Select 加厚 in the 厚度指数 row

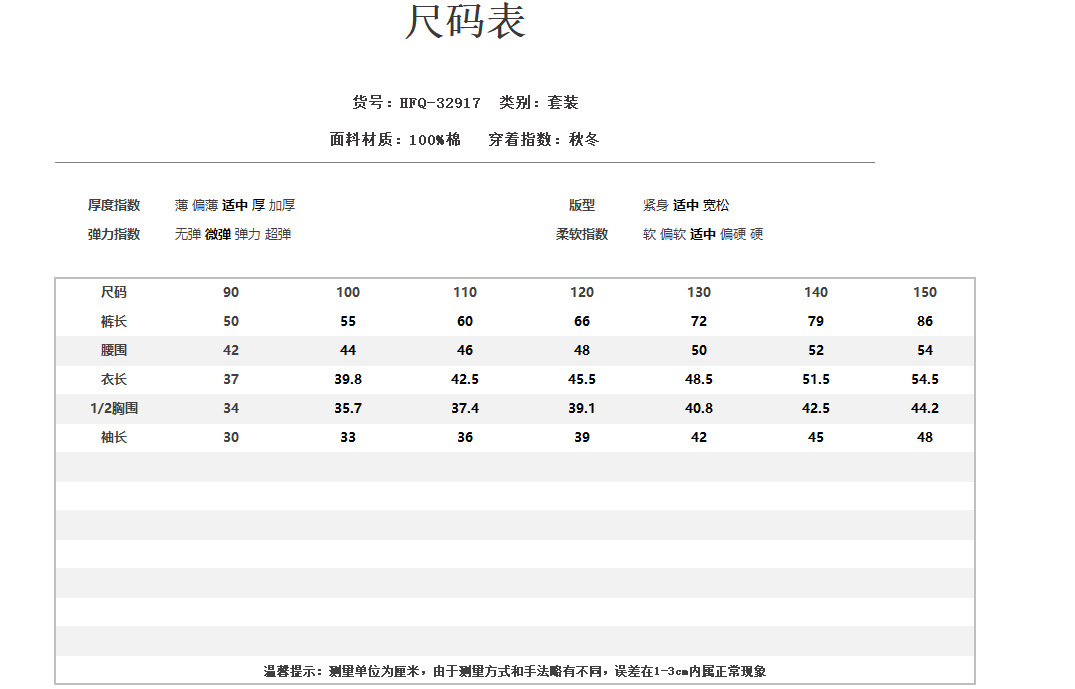(282, 205)
